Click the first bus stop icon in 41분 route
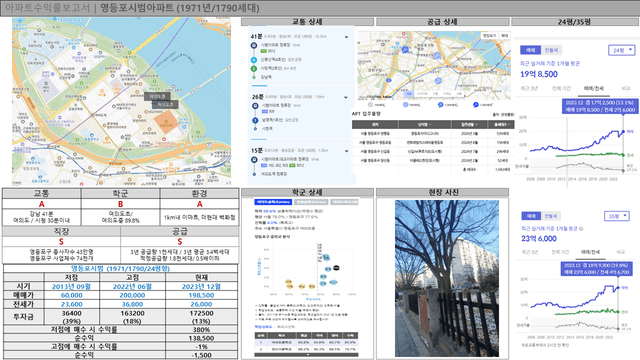640x360 pixels. pos(254,45)
